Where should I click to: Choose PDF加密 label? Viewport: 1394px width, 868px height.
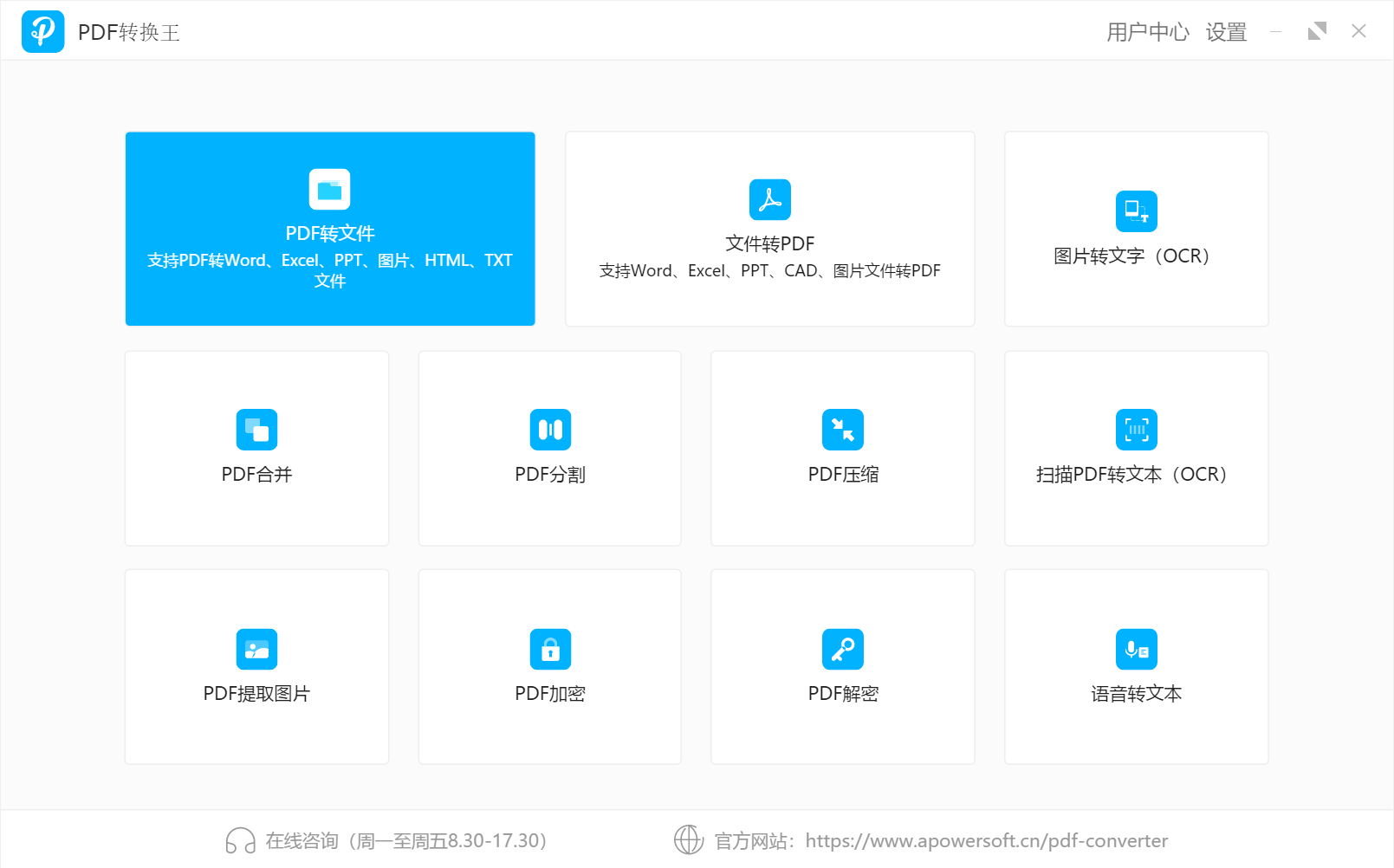[550, 693]
